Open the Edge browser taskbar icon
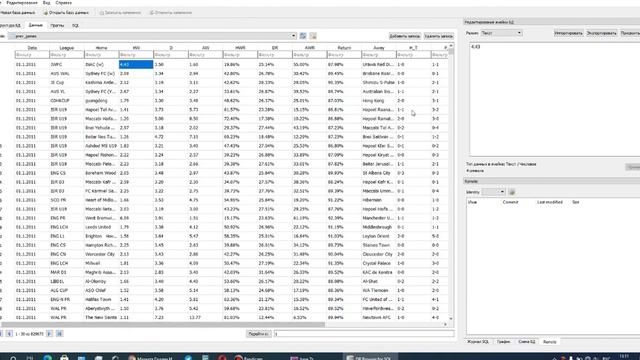The height and width of the screenshot is (360, 640). click(x=48, y=358)
